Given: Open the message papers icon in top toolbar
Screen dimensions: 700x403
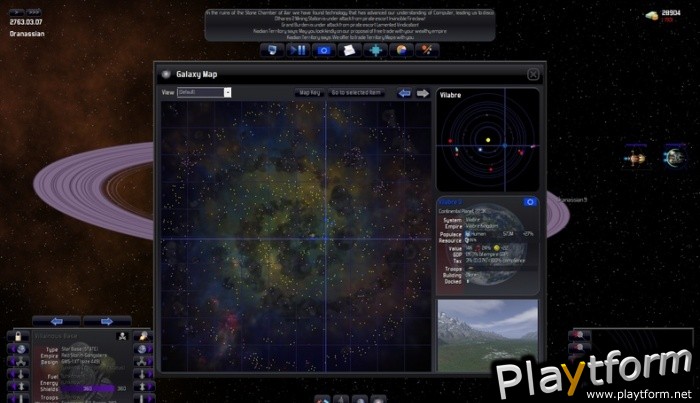Looking at the screenshot, I should 350,50.
